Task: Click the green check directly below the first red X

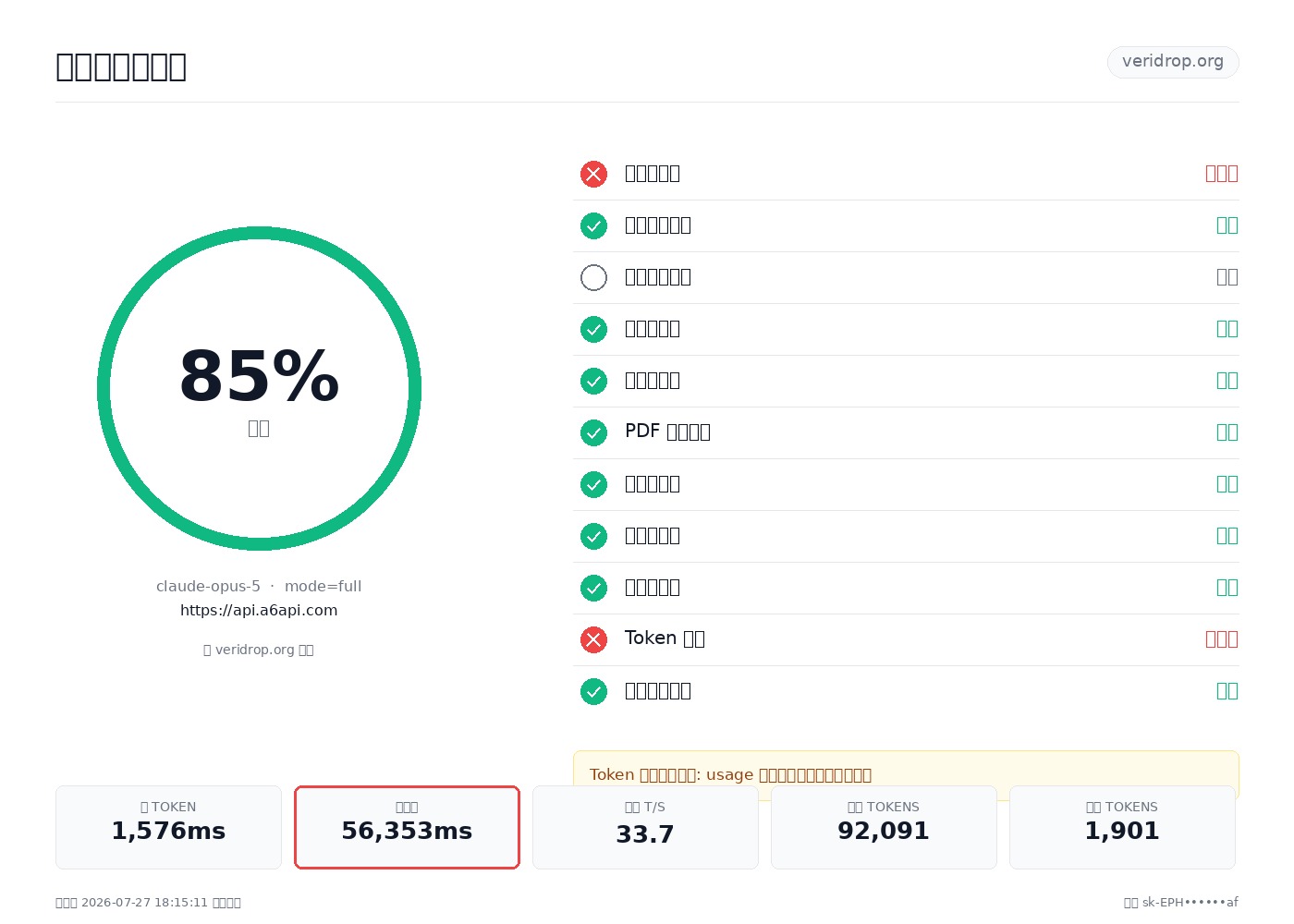Action: click(593, 225)
